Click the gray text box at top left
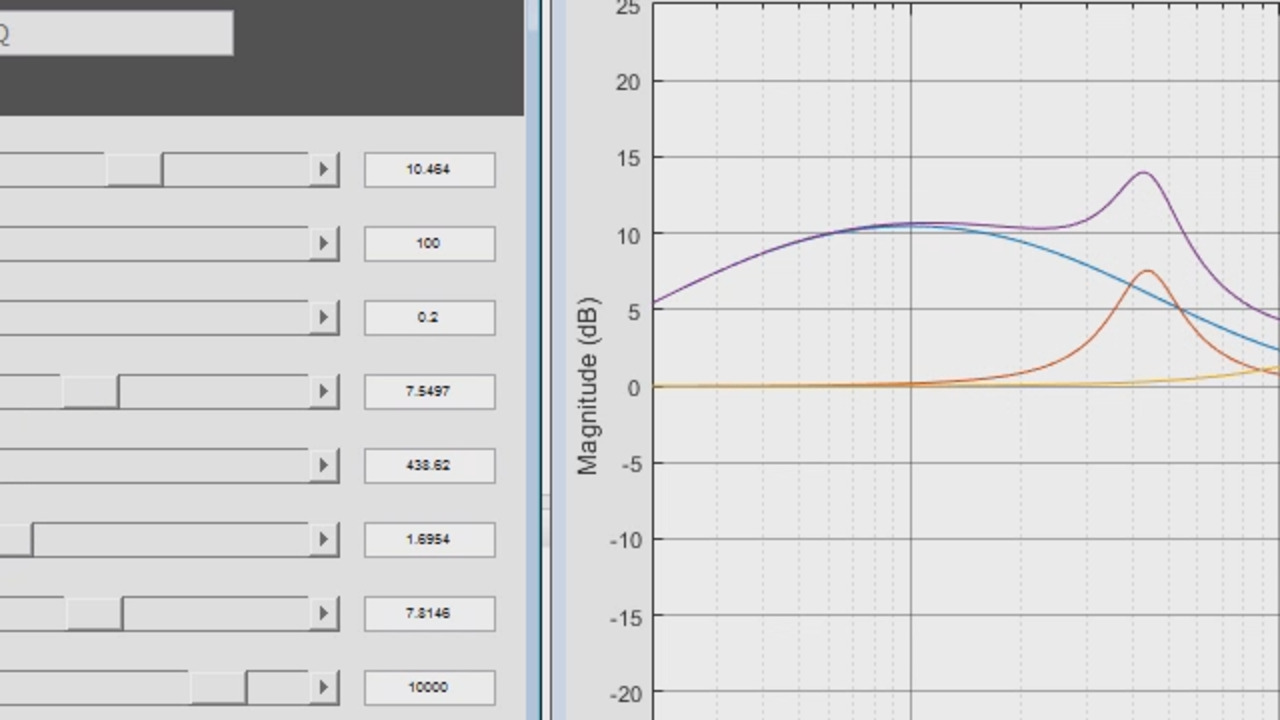Screen dimensions: 1280x720 click(115, 33)
